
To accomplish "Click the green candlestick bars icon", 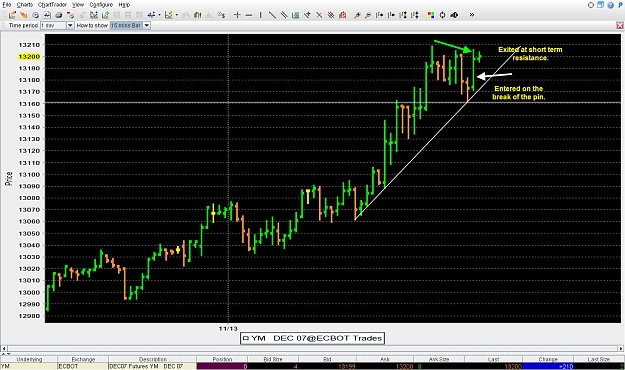I will tap(198, 15).
